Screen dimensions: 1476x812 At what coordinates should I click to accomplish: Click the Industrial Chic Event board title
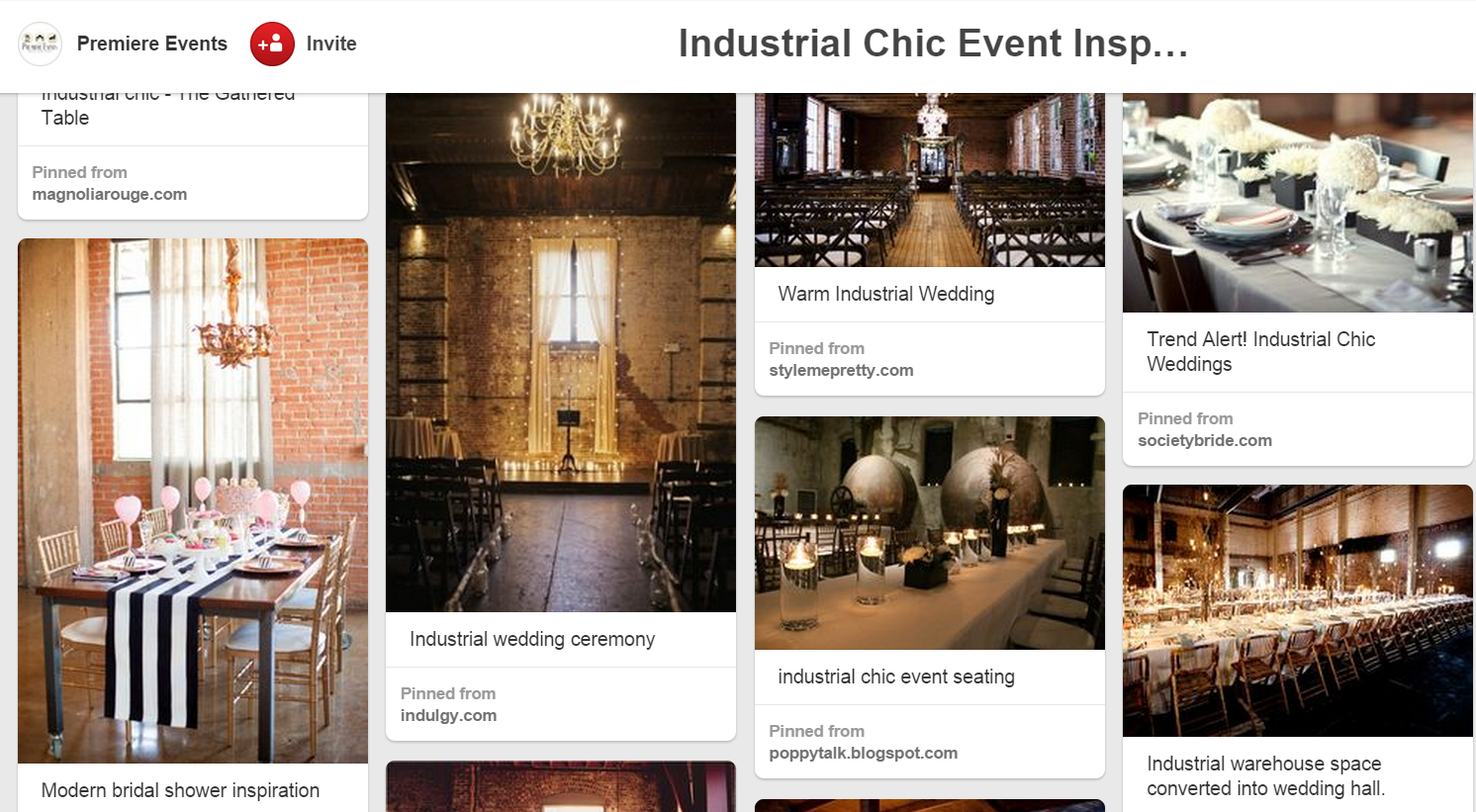(932, 44)
